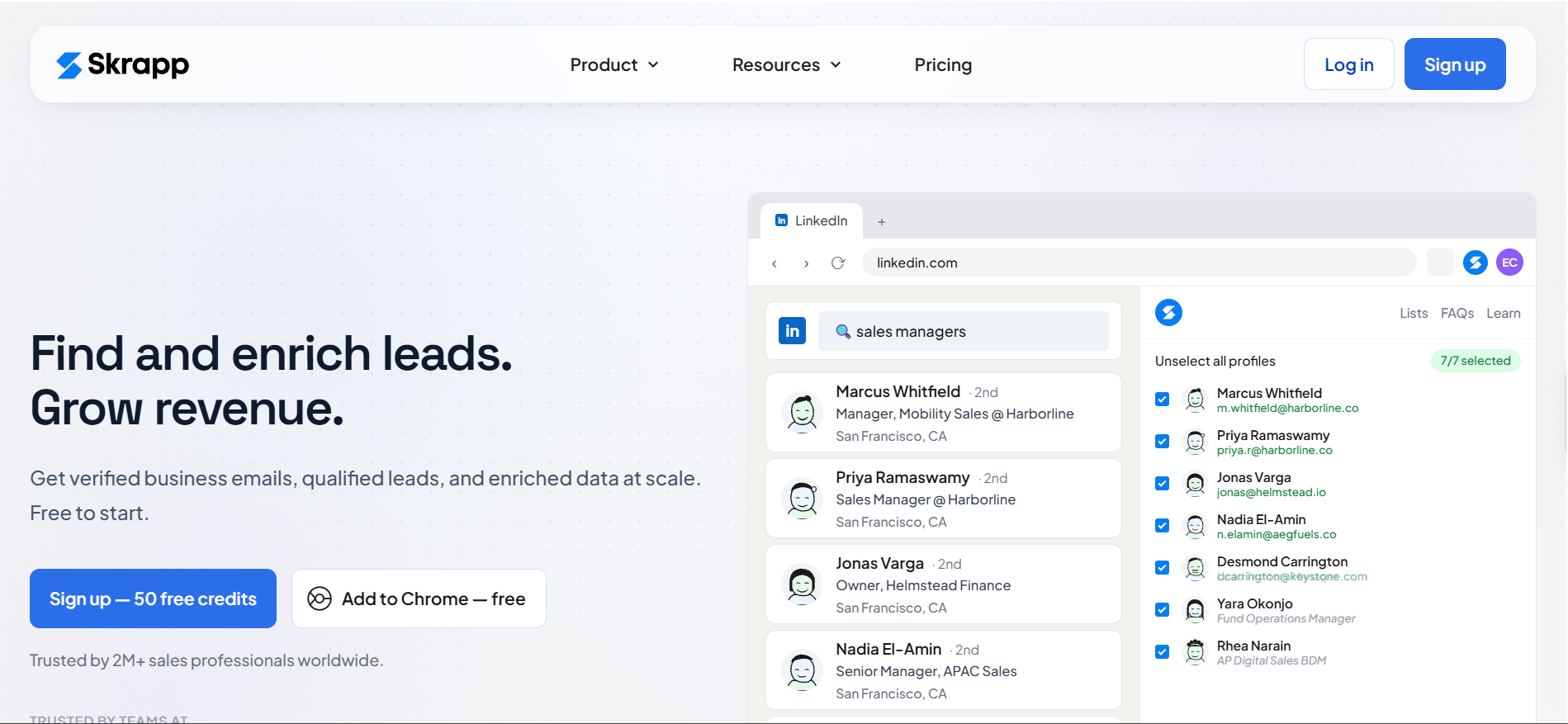Go back with the browser back arrow
Image resolution: width=1568 pixels, height=724 pixels.
pyautogui.click(x=774, y=263)
